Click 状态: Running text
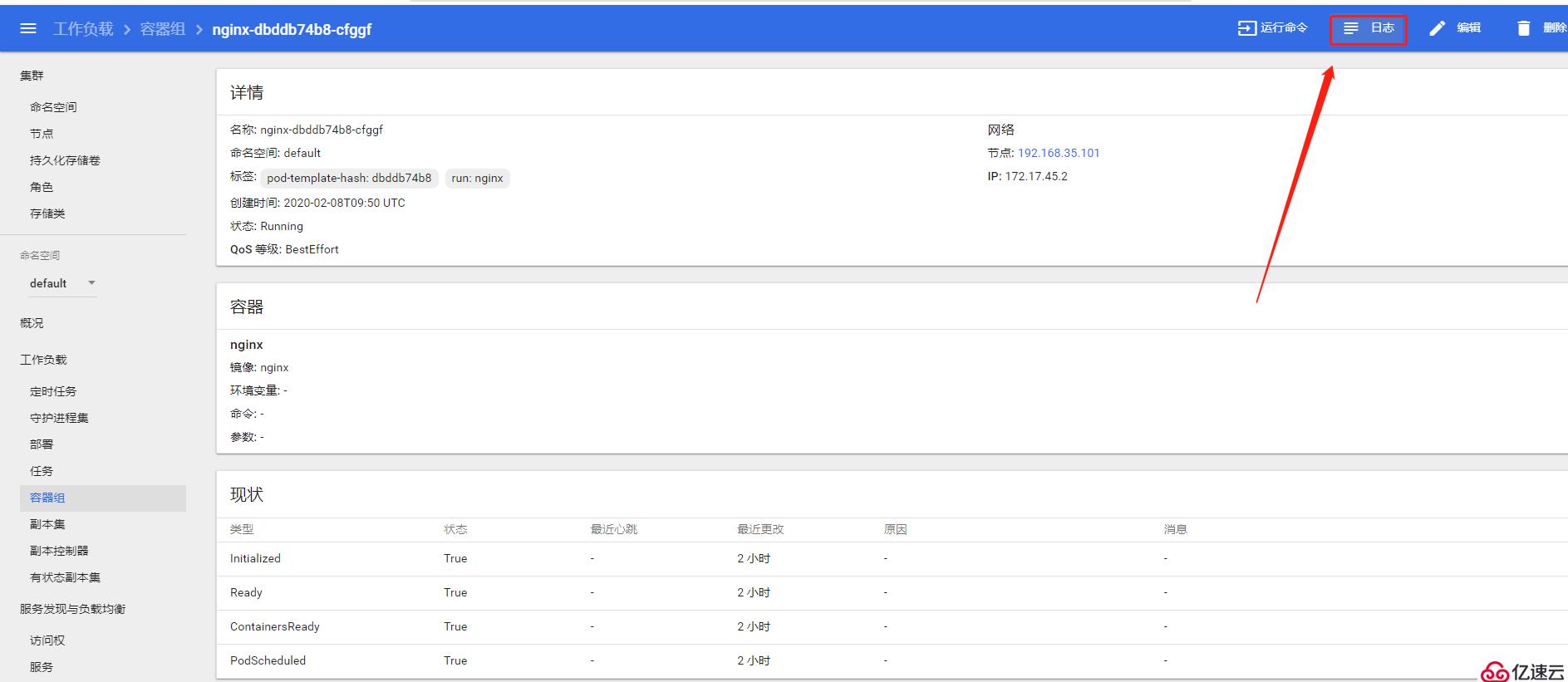The image size is (1568, 682). [267, 226]
